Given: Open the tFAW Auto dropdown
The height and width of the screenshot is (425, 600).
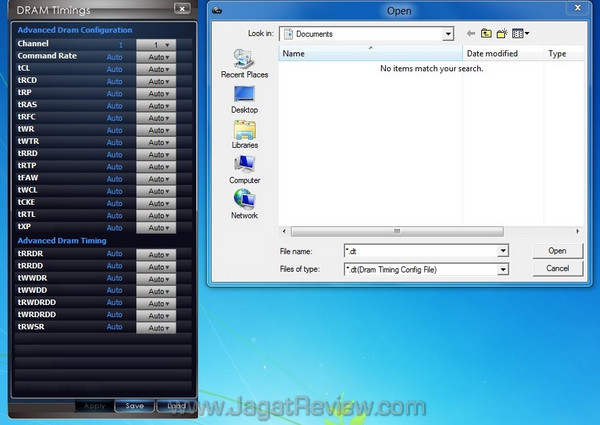Looking at the screenshot, I should click(x=156, y=179).
